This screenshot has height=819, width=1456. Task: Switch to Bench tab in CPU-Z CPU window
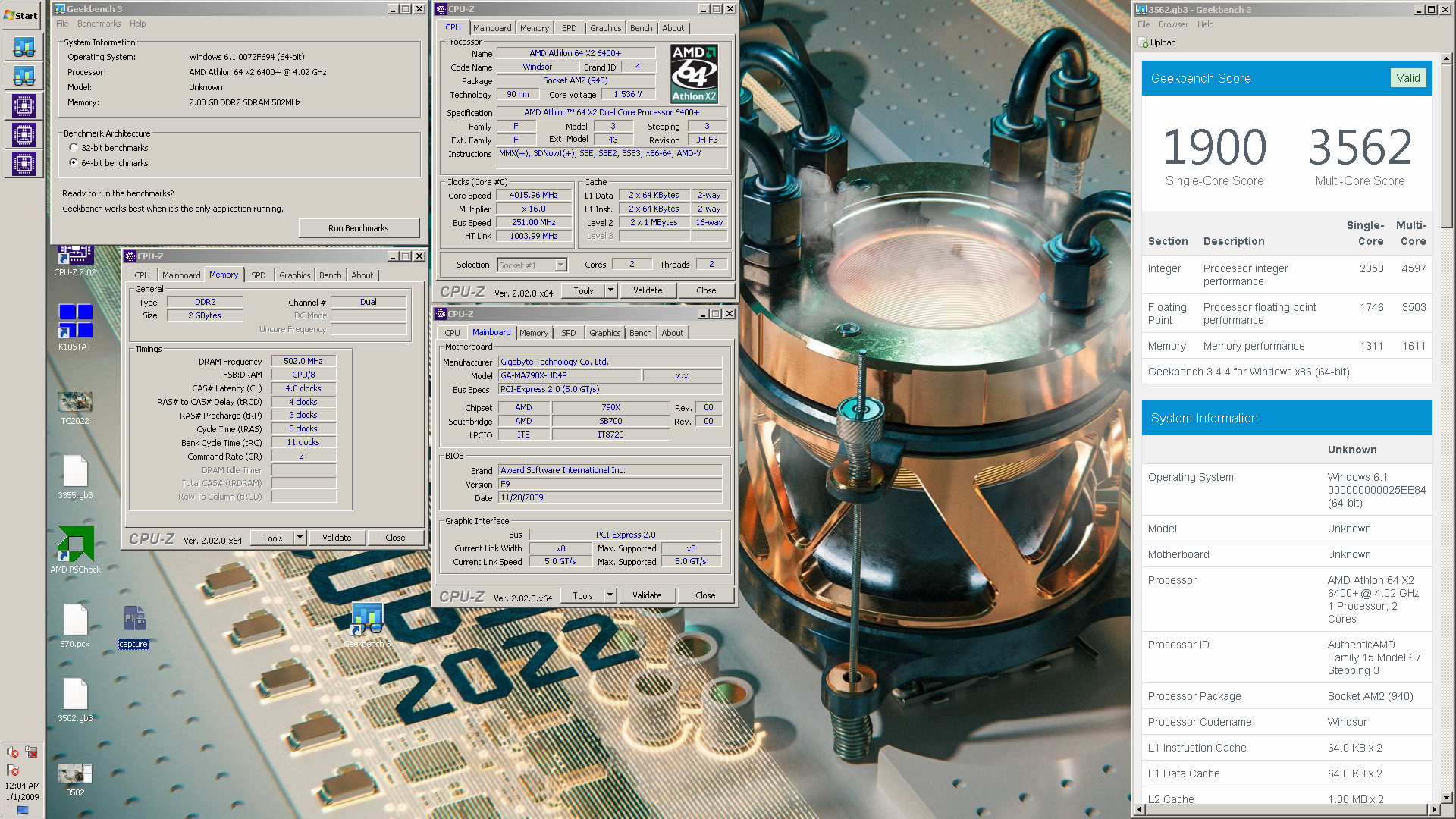641,28
